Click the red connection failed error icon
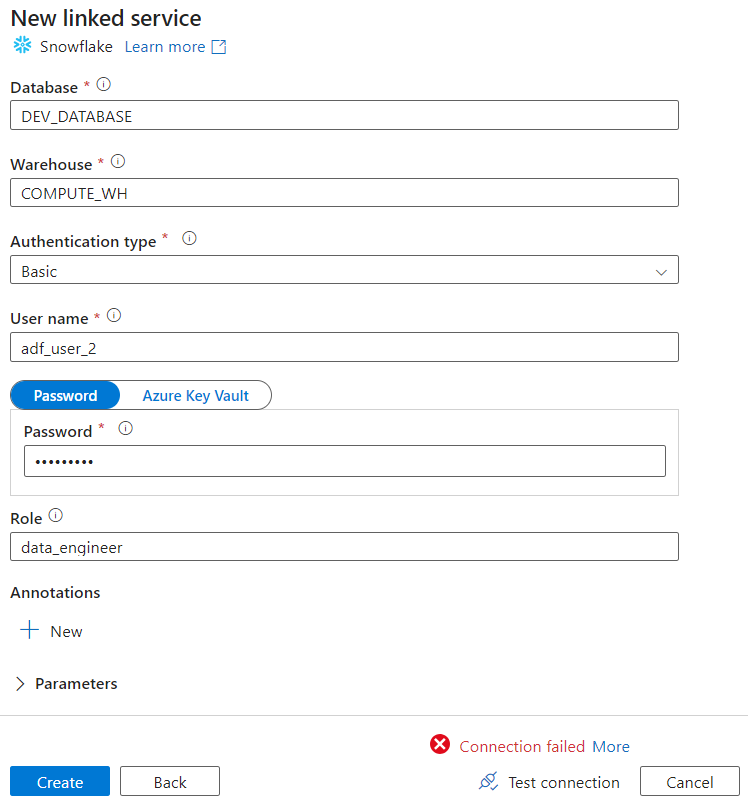The width and height of the screenshot is (748, 805). click(440, 744)
